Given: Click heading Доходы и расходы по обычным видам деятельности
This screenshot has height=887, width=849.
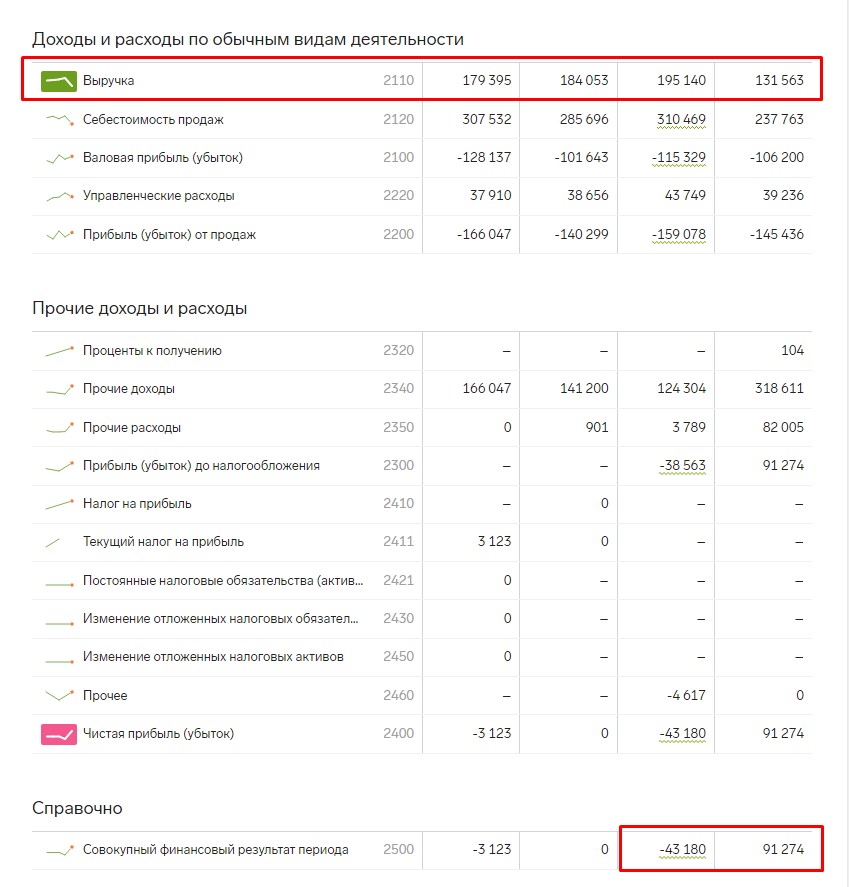Looking at the screenshot, I should tap(248, 40).
